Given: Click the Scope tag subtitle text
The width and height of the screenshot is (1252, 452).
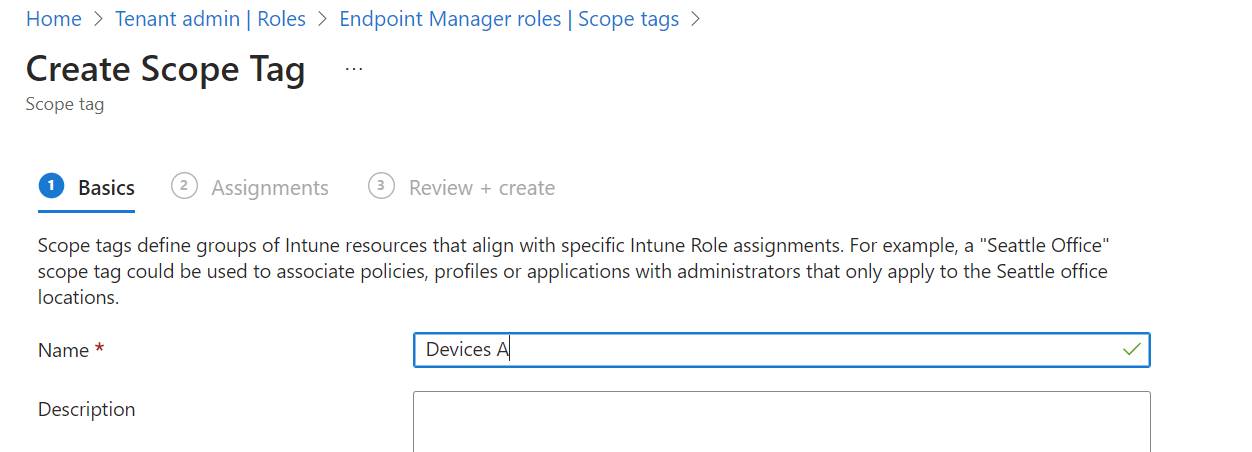Looking at the screenshot, I should coord(64,104).
